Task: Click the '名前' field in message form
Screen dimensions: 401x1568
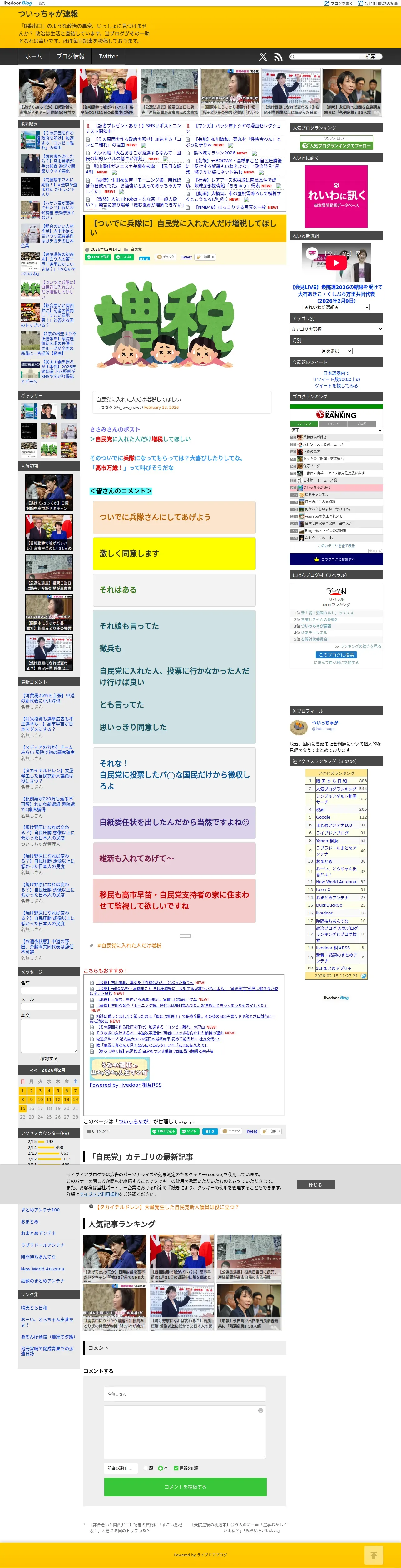Action: click(x=49, y=990)
